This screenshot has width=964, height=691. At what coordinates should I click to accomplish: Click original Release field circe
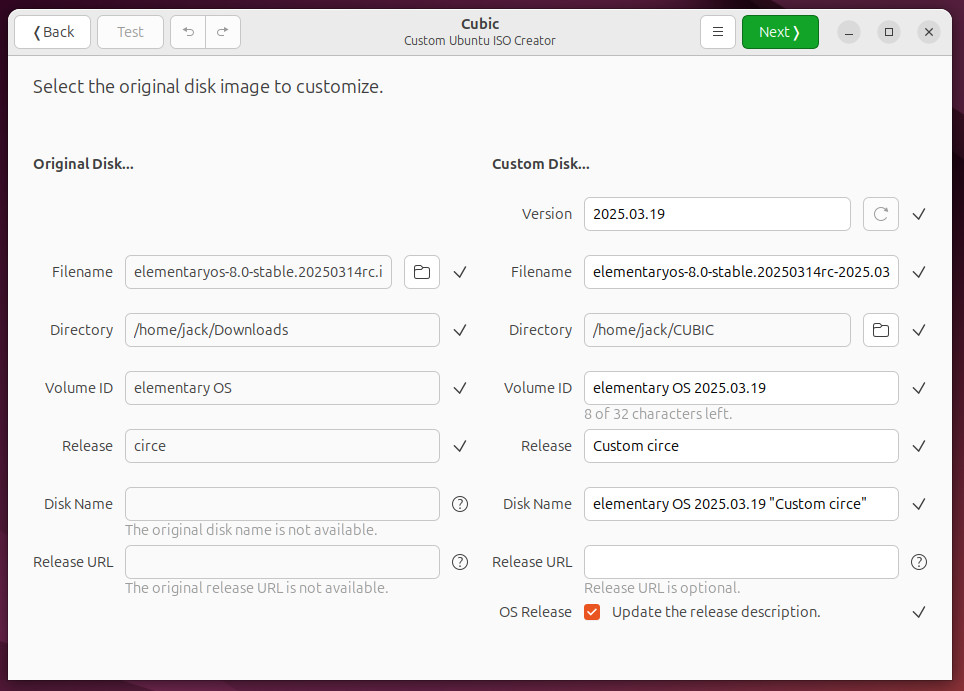click(x=282, y=446)
